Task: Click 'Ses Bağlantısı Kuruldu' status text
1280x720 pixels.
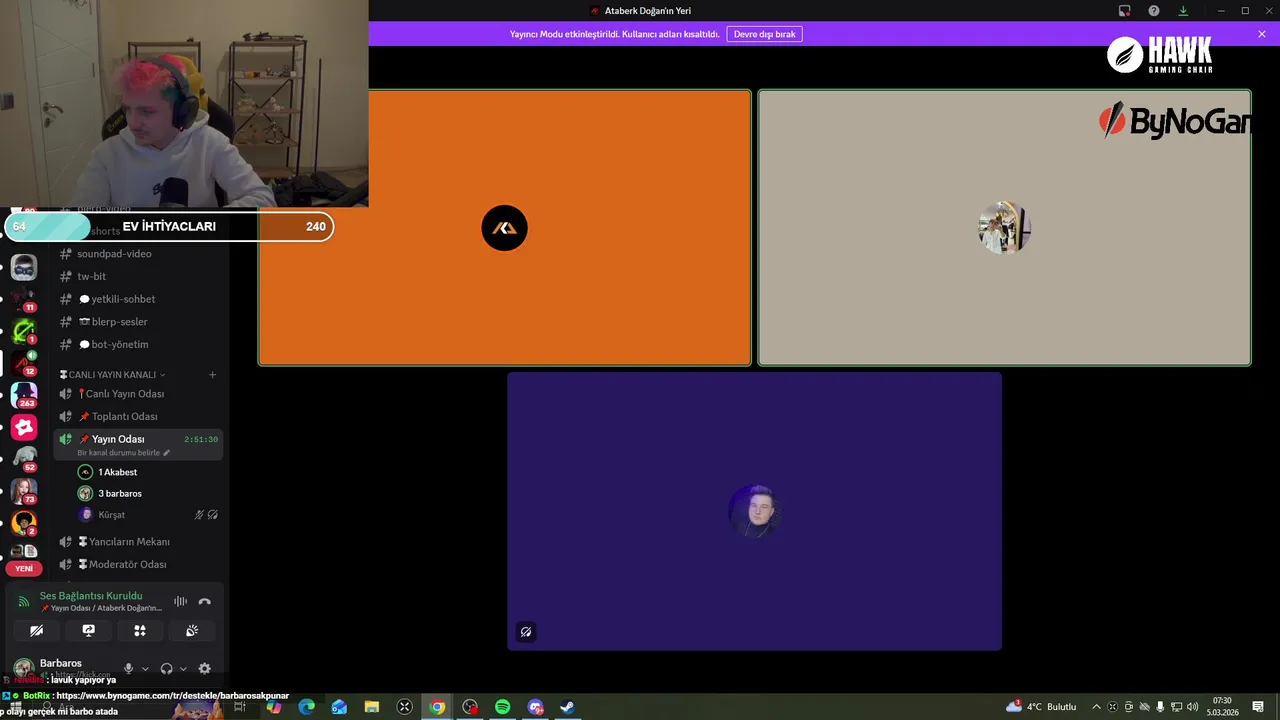Action: click(x=91, y=596)
